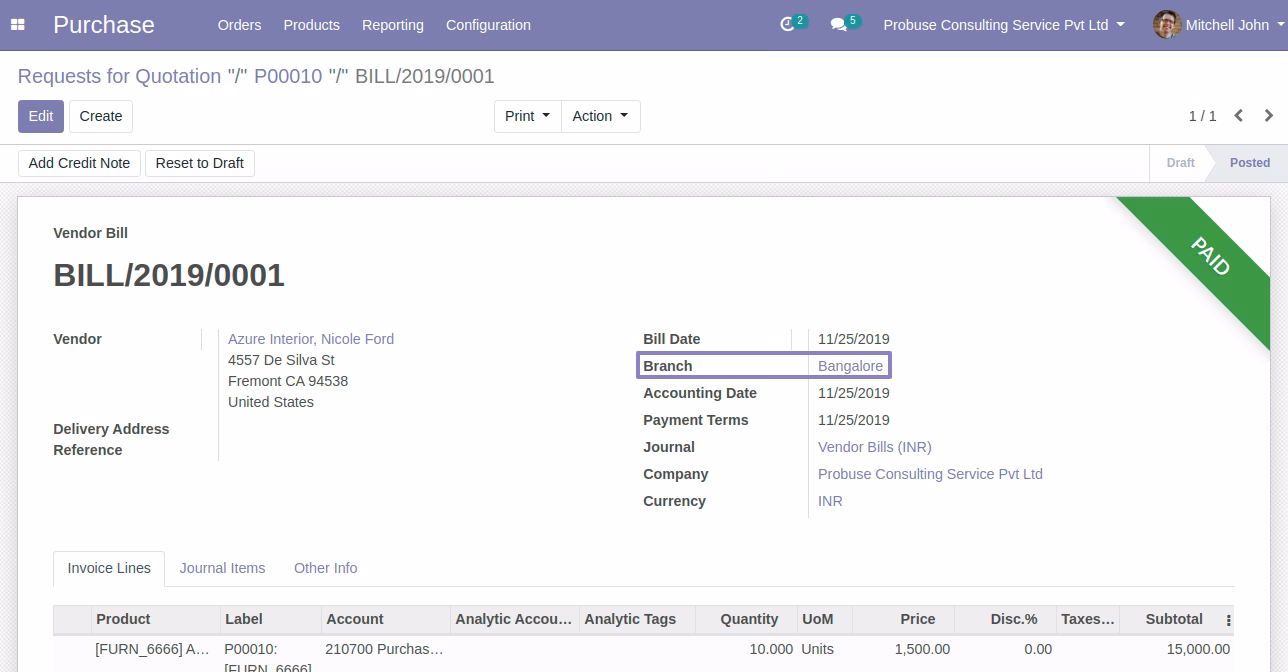Viewport: 1288px width, 672px height.
Task: Click the Create button
Action: pos(101,116)
